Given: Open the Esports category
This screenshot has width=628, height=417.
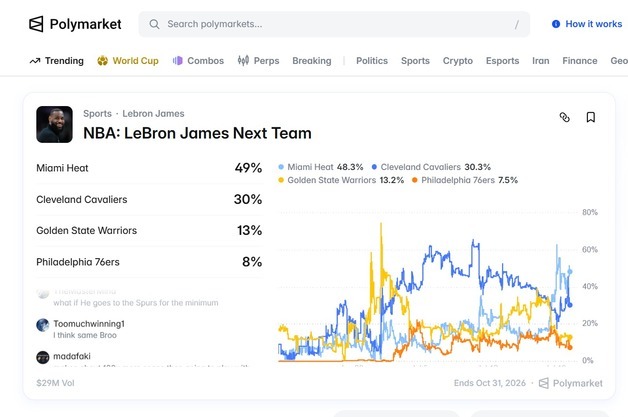Looking at the screenshot, I should 502,60.
